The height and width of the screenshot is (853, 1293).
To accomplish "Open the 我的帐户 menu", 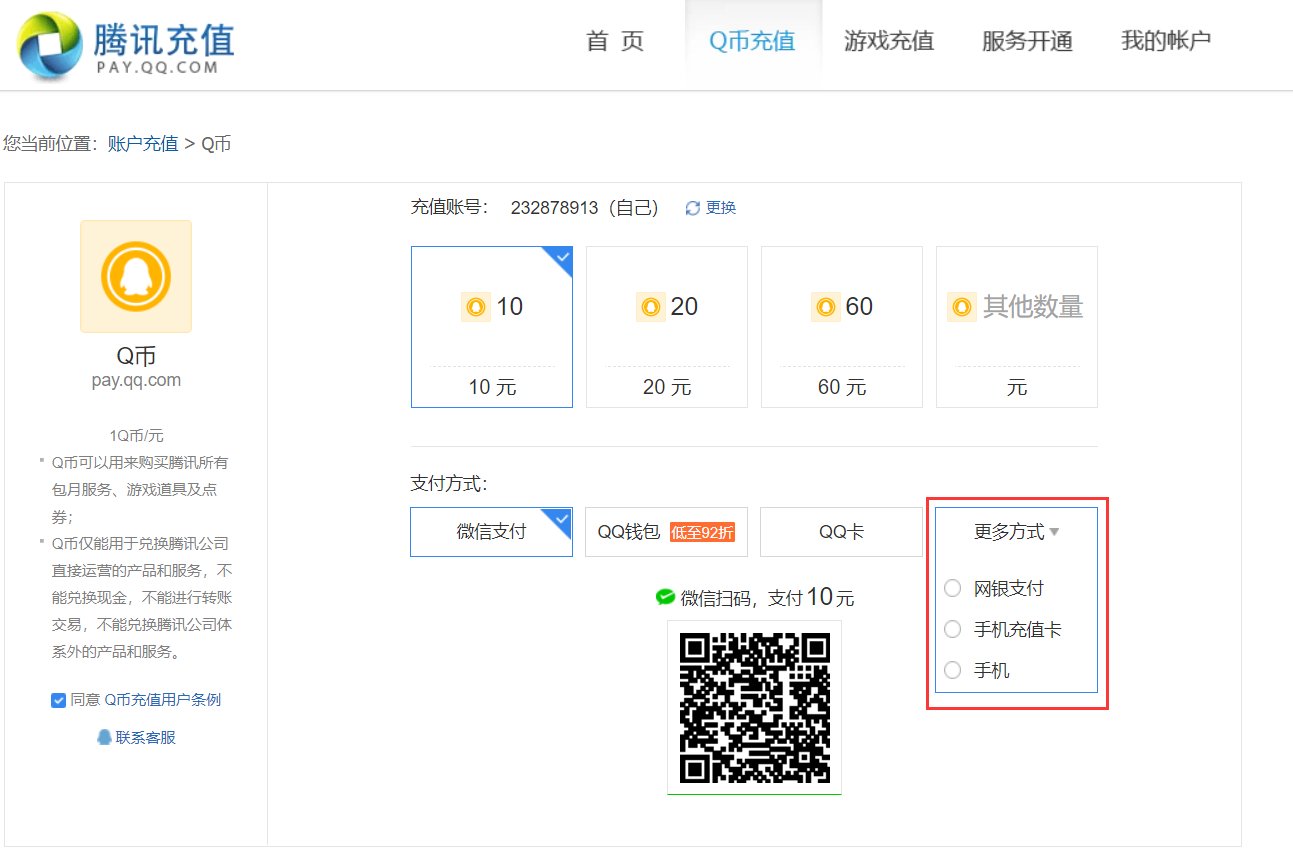I will pos(1166,40).
